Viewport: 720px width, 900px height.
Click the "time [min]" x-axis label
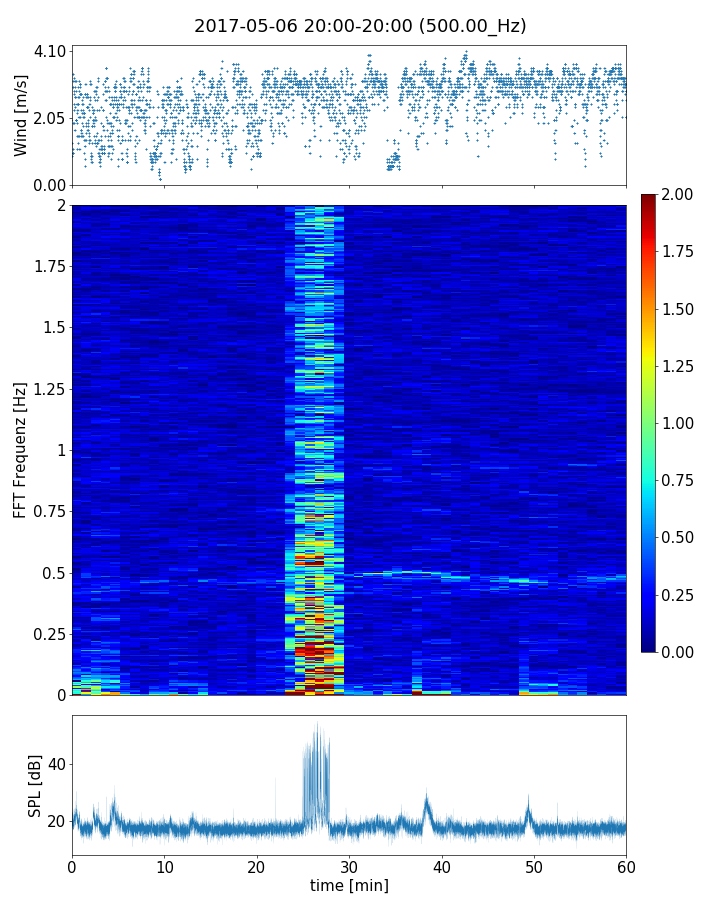click(349, 886)
